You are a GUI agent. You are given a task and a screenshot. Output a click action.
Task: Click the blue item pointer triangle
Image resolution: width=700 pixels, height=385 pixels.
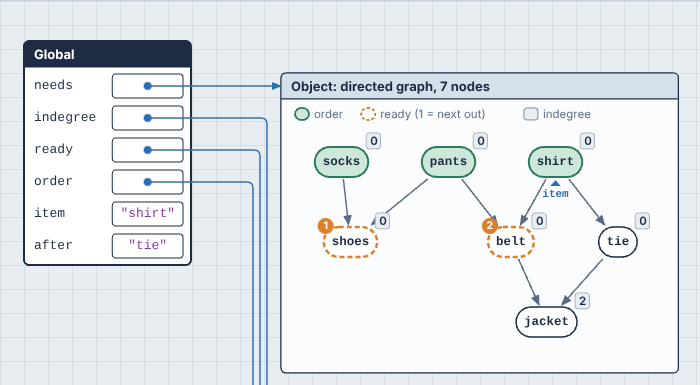(555, 183)
